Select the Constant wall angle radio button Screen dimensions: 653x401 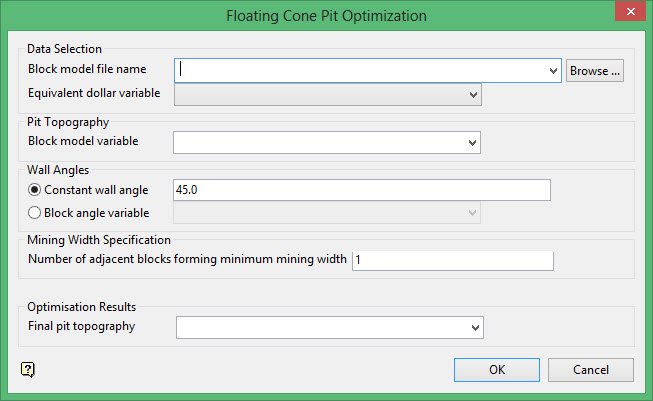click(x=35, y=189)
